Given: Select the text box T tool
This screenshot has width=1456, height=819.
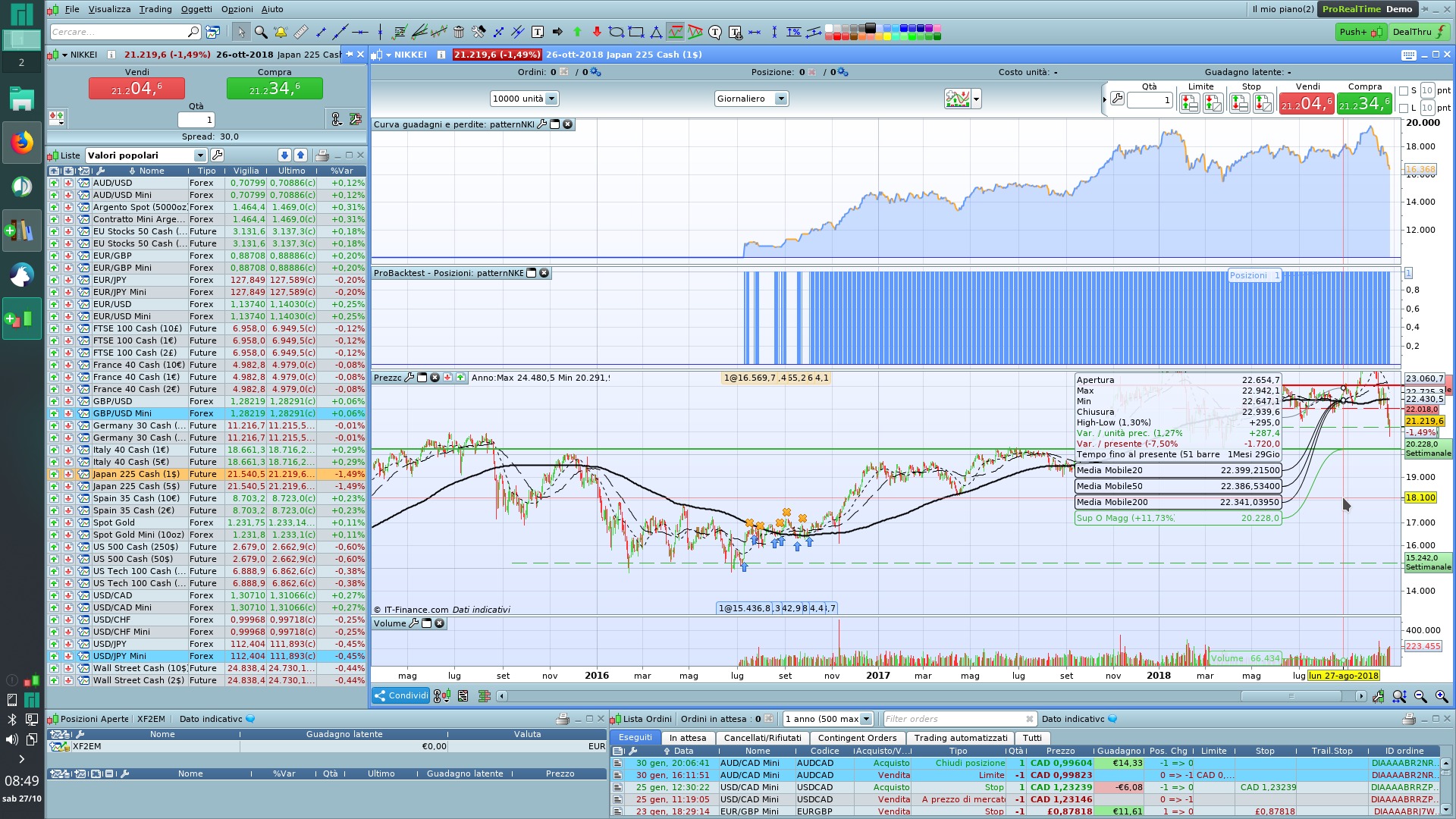Looking at the screenshot, I should [x=538, y=32].
